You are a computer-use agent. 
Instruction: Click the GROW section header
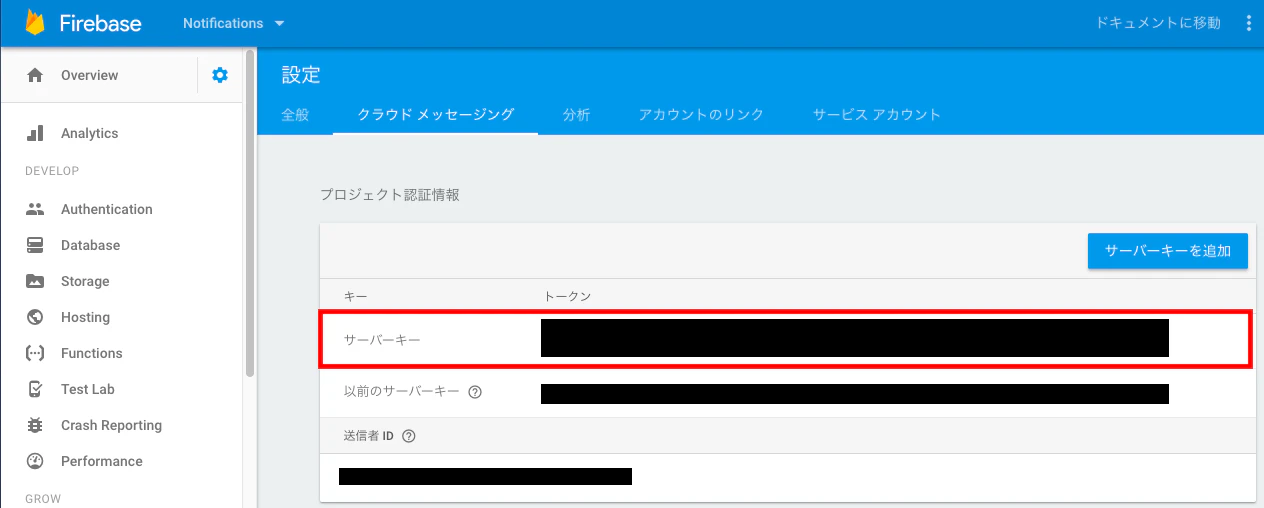[x=43, y=498]
